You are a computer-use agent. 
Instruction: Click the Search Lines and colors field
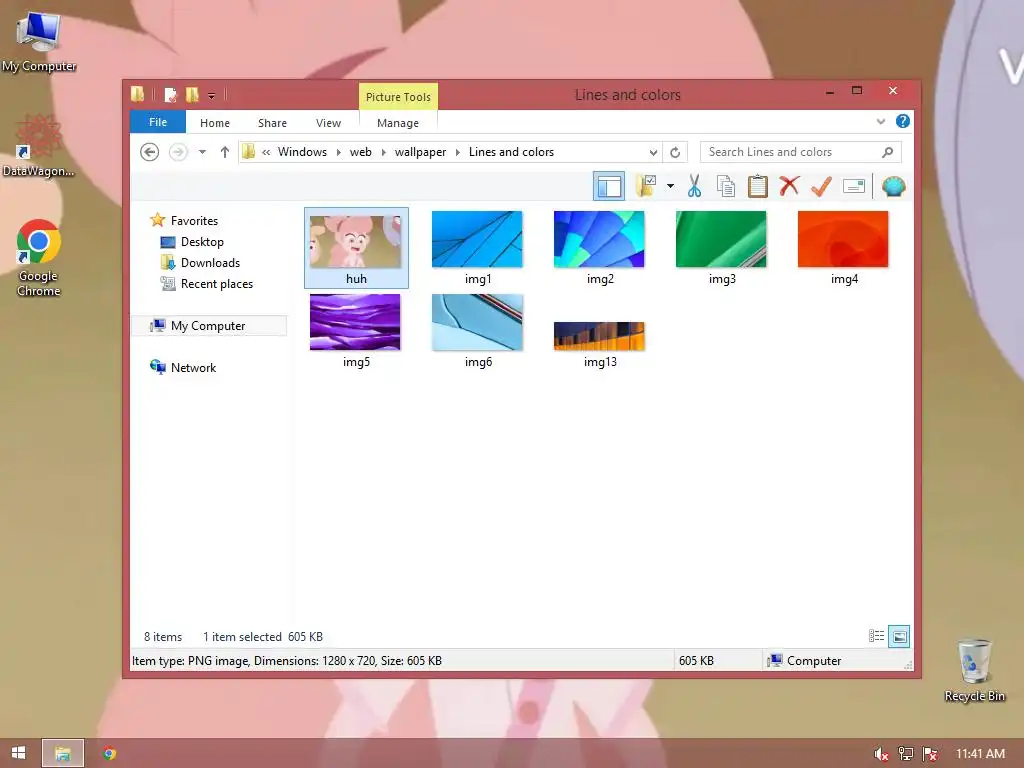[801, 152]
